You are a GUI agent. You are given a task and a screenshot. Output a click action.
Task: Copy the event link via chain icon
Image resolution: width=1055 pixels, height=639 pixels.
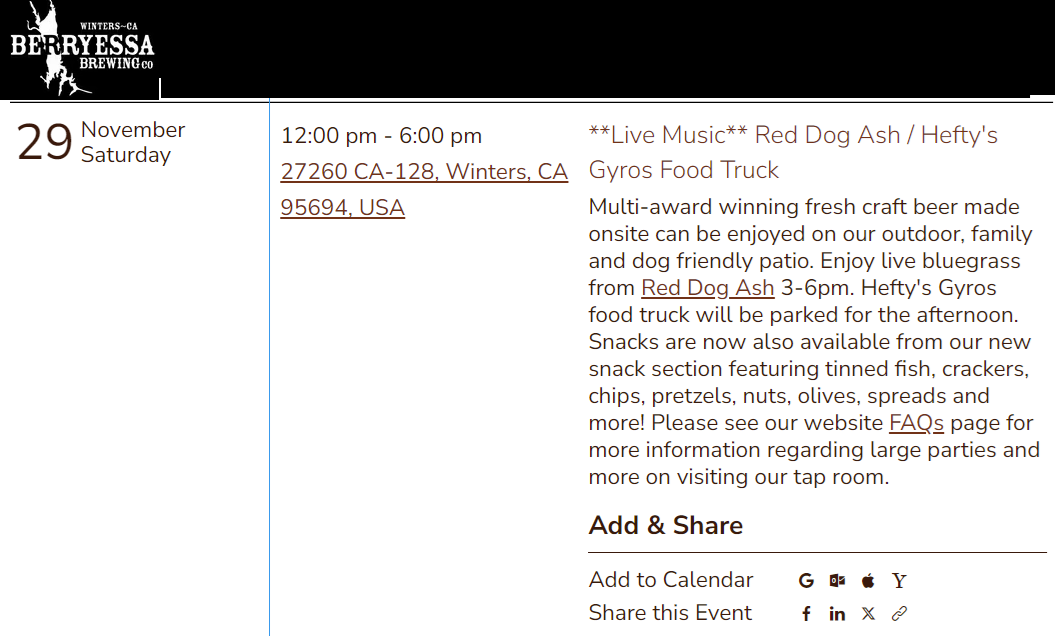tap(899, 614)
